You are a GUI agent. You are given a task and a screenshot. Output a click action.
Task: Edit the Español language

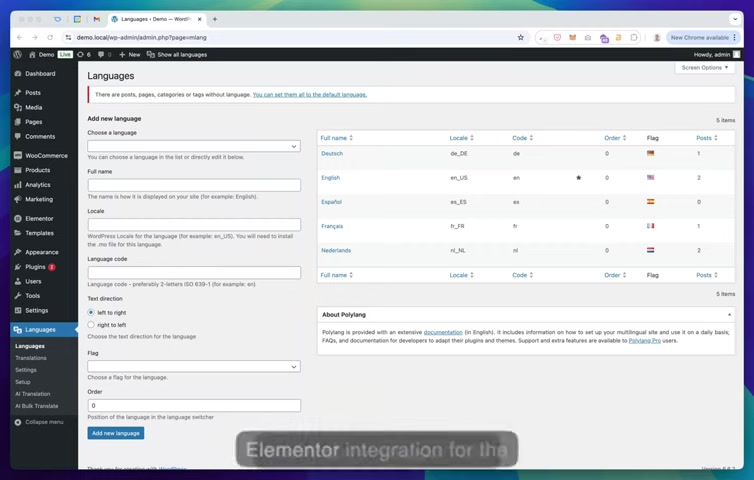pos(331,202)
